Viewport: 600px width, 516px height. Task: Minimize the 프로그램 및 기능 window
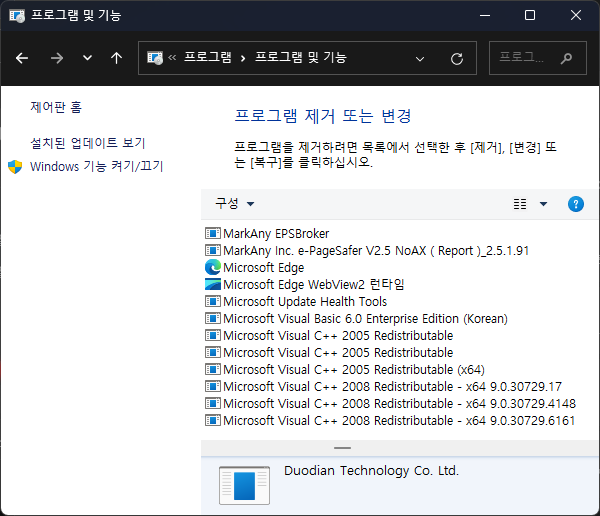[485, 15]
